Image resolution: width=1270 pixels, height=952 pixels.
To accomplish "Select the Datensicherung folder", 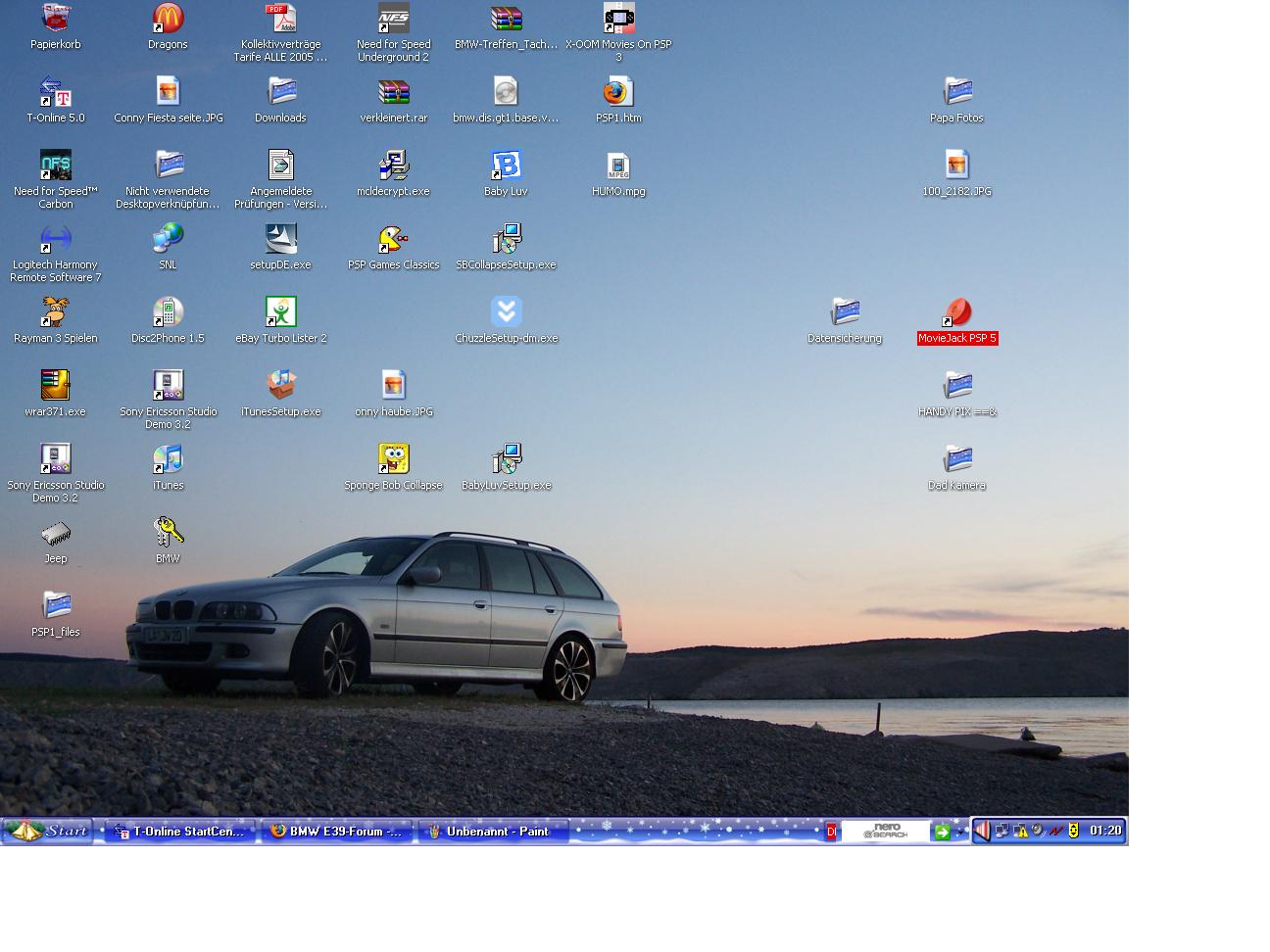I will (845, 312).
